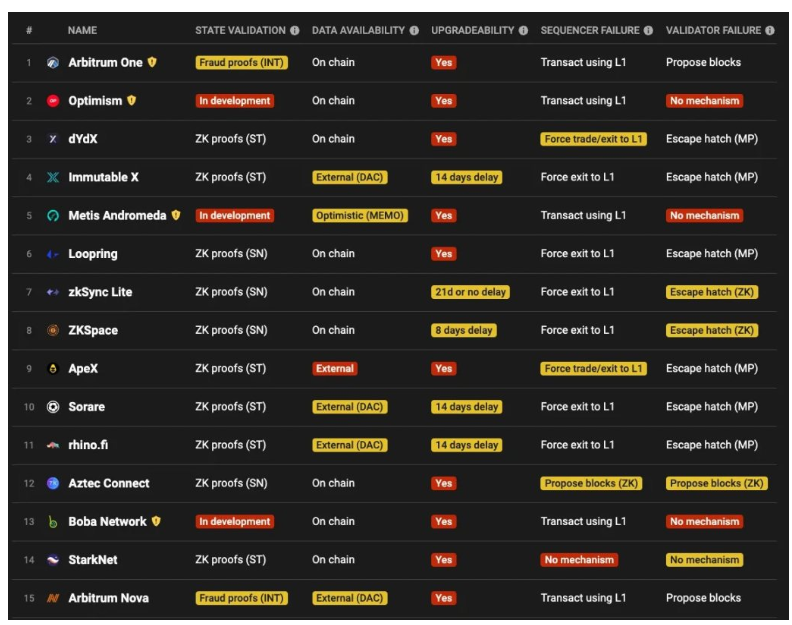
Task: Click the dYdX logo icon
Action: click(53, 139)
